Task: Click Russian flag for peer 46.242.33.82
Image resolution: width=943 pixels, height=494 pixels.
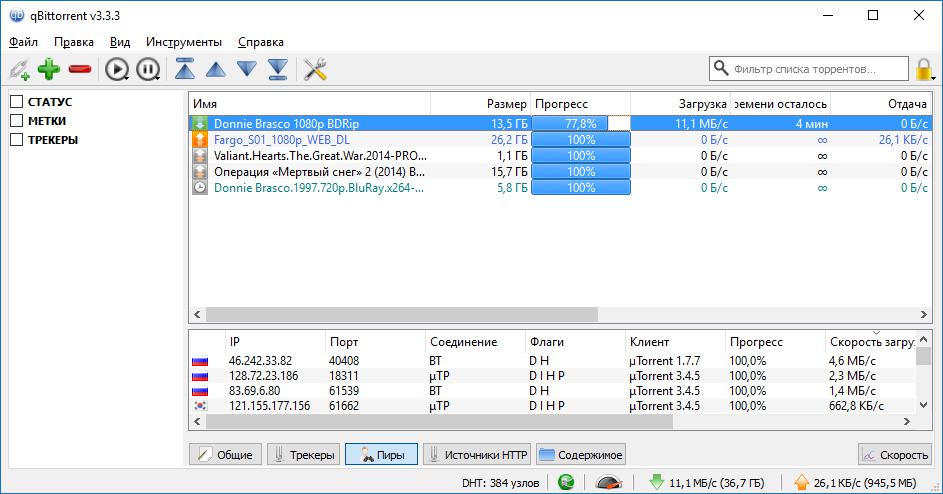Action: 200,361
